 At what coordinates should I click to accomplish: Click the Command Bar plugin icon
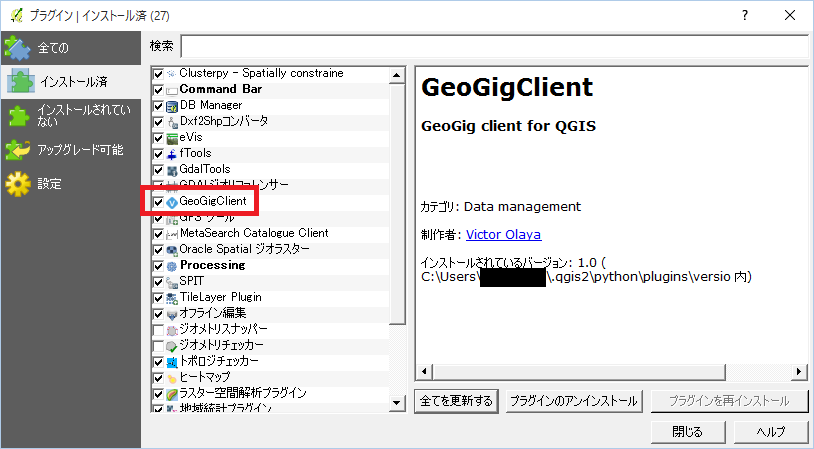click(x=172, y=90)
